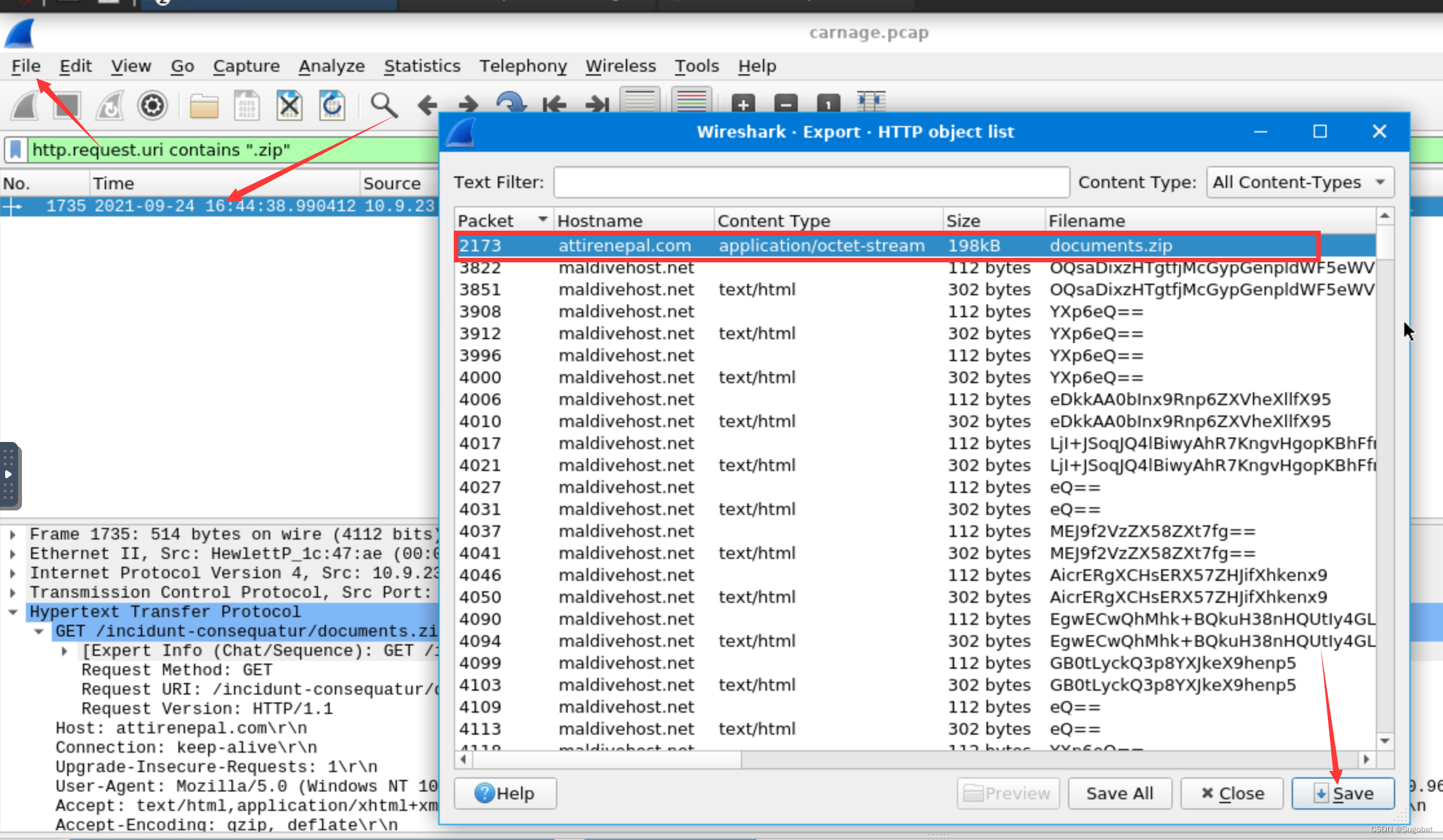Expand the Ethernet II tree row
1443x840 pixels.
[12, 554]
